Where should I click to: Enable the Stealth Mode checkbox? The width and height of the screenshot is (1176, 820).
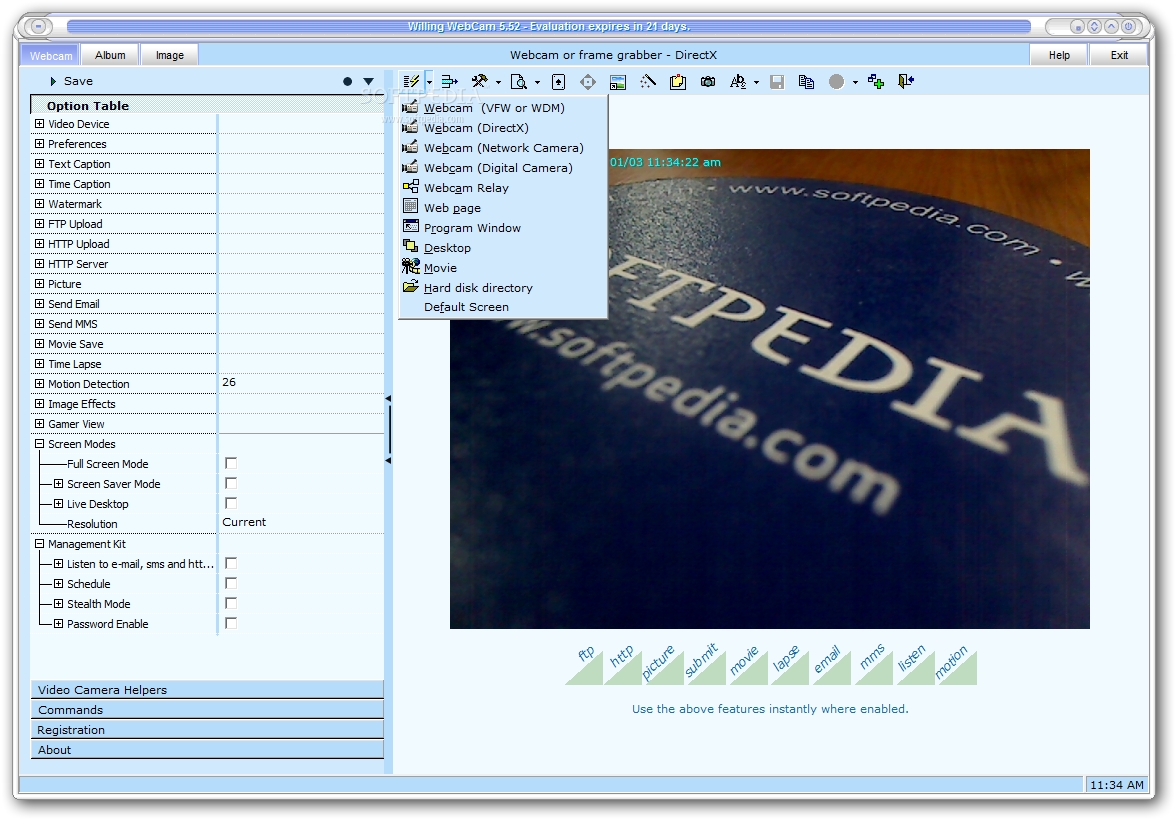tap(231, 603)
